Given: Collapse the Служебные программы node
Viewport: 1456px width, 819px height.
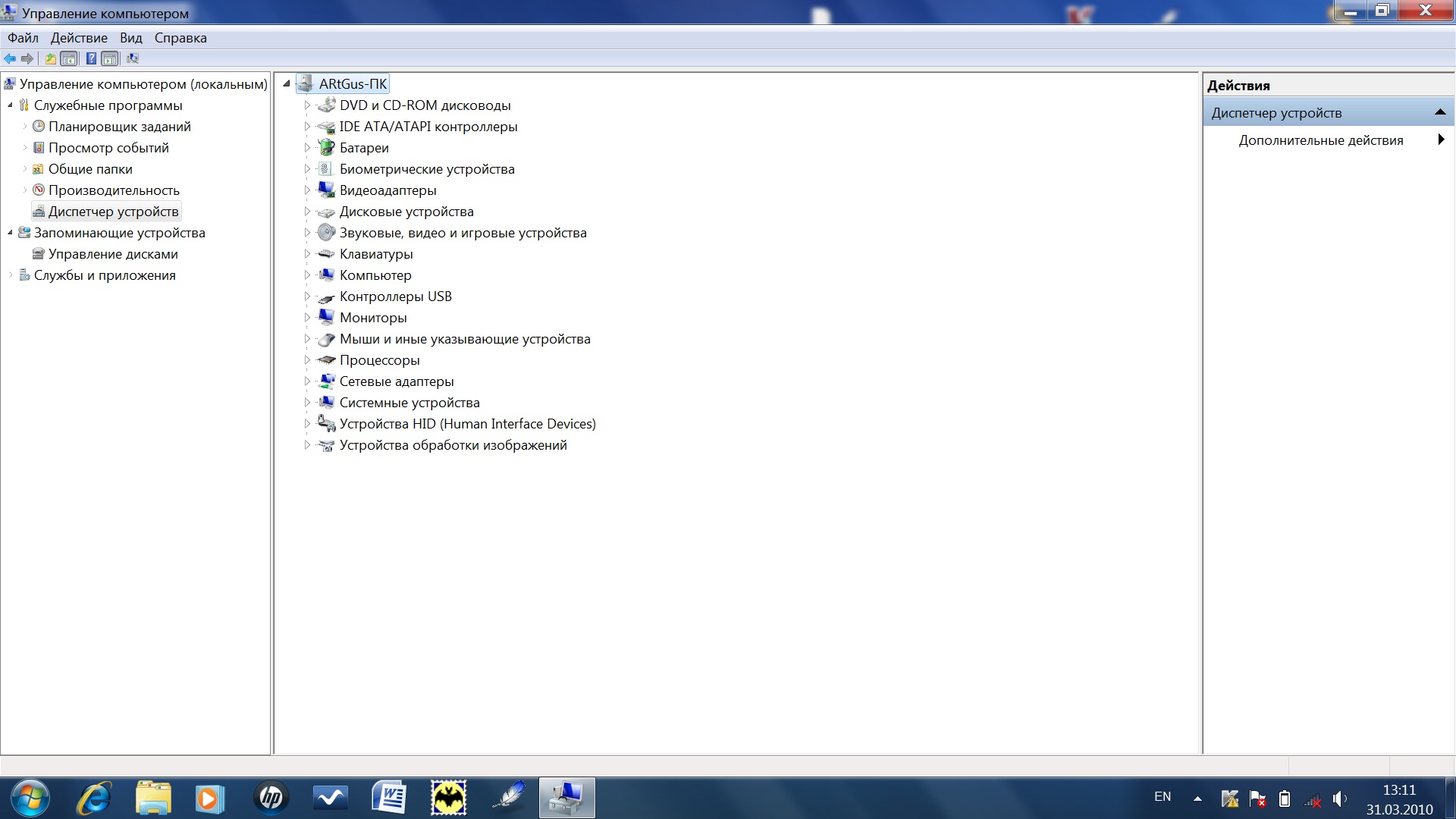Looking at the screenshot, I should coord(10,105).
